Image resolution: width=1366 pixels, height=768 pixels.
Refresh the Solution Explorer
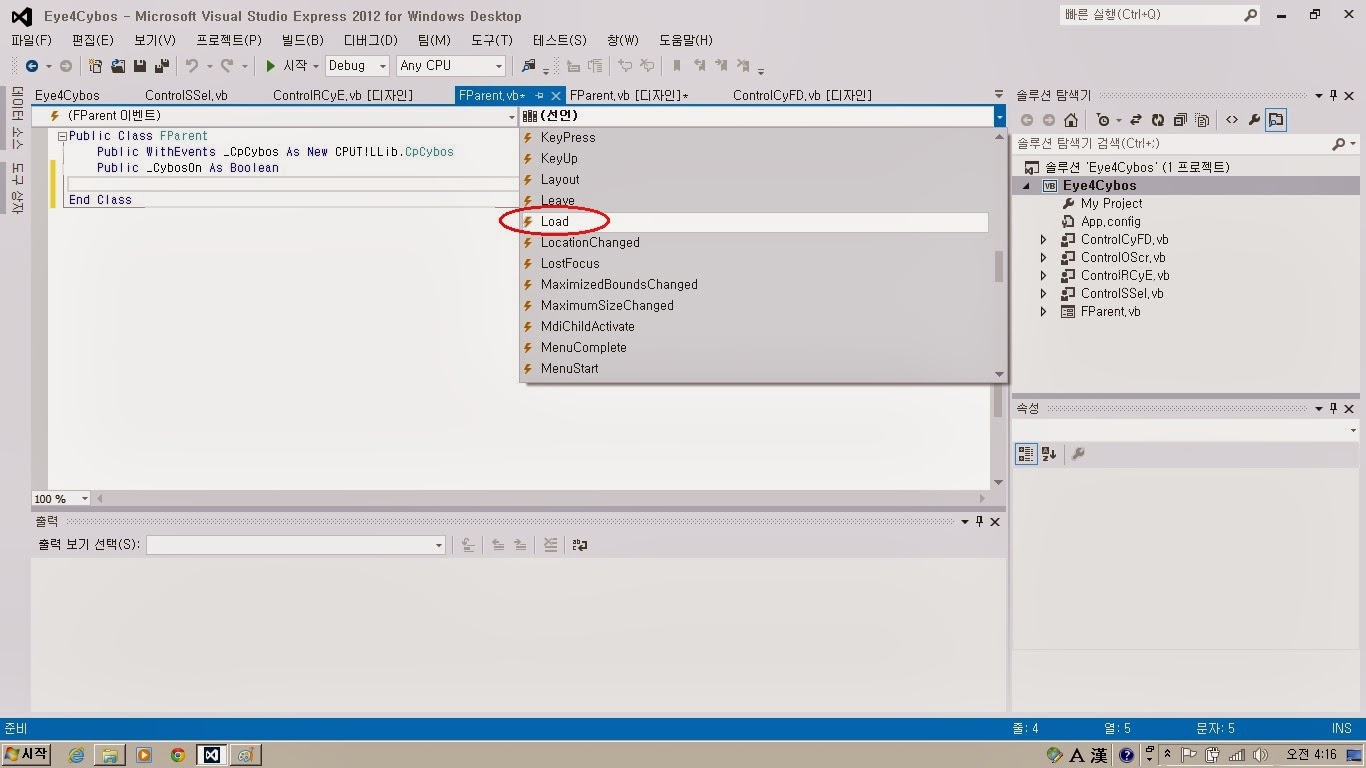click(1158, 119)
